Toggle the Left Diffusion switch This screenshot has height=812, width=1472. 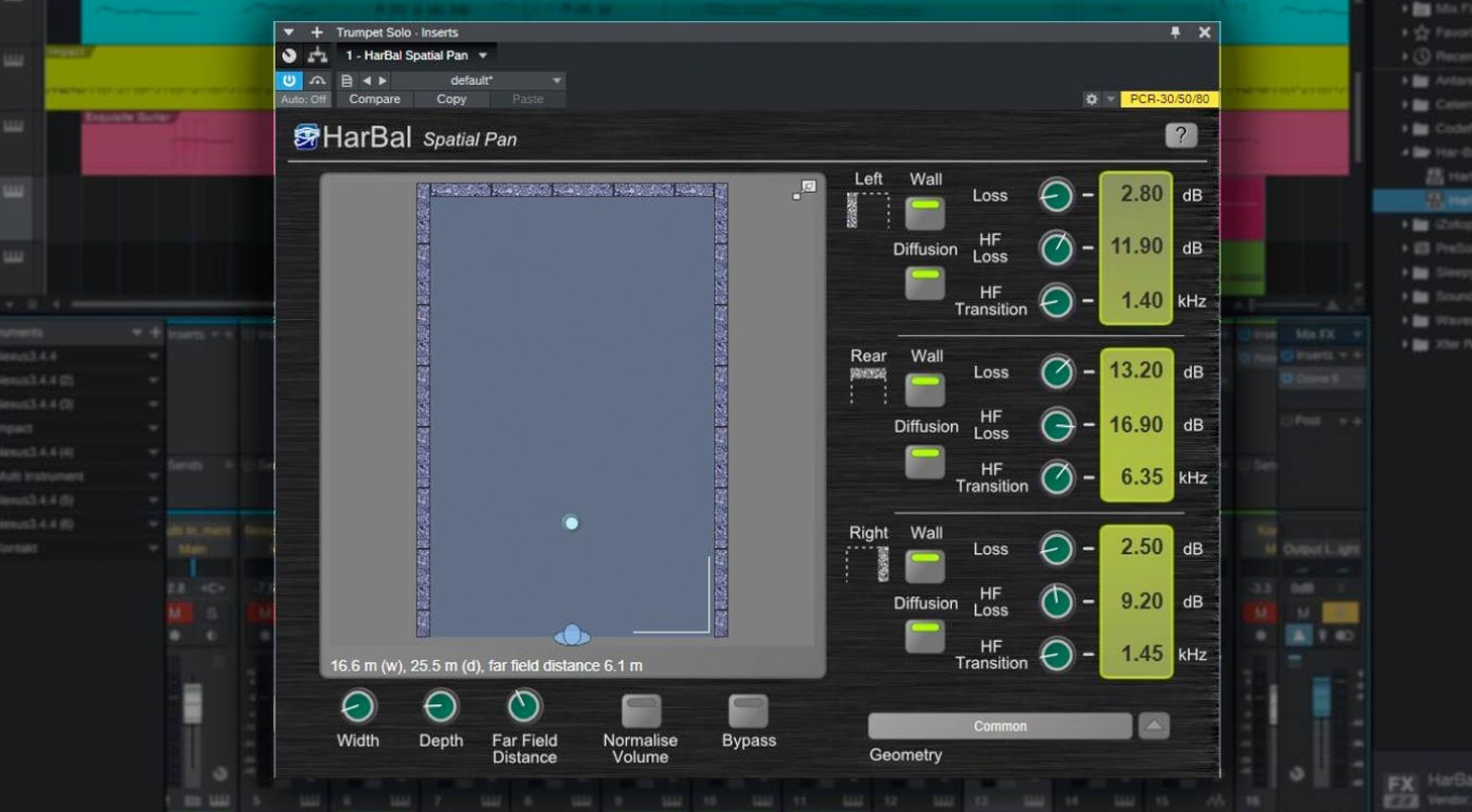click(924, 283)
